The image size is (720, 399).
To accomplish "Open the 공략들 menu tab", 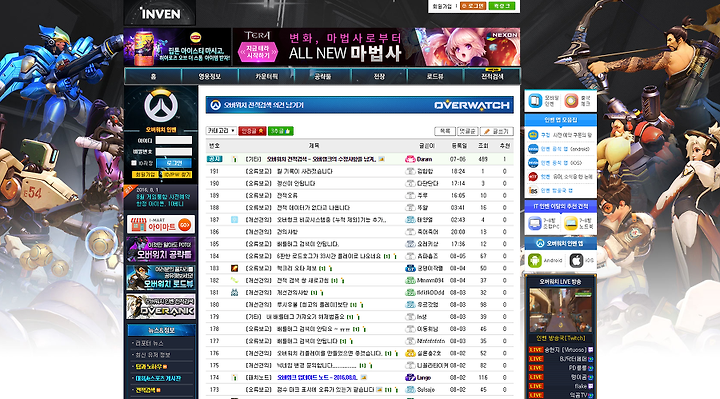I will (323, 76).
